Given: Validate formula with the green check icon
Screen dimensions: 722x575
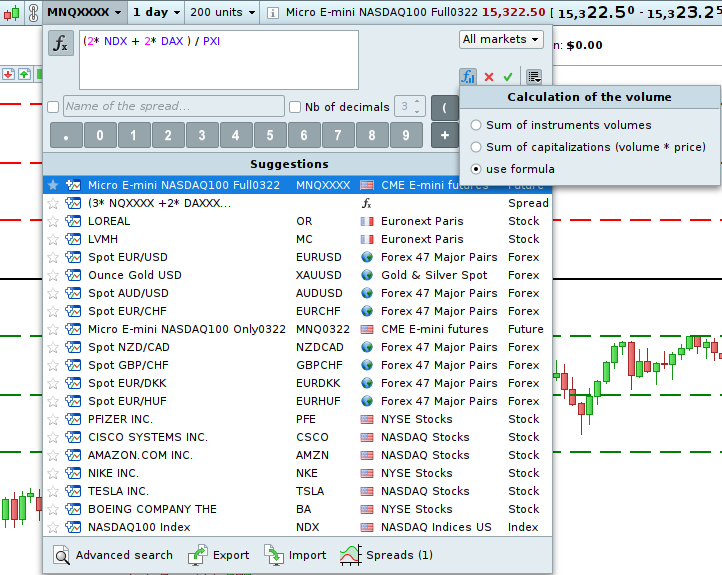Looking at the screenshot, I should [x=508, y=77].
